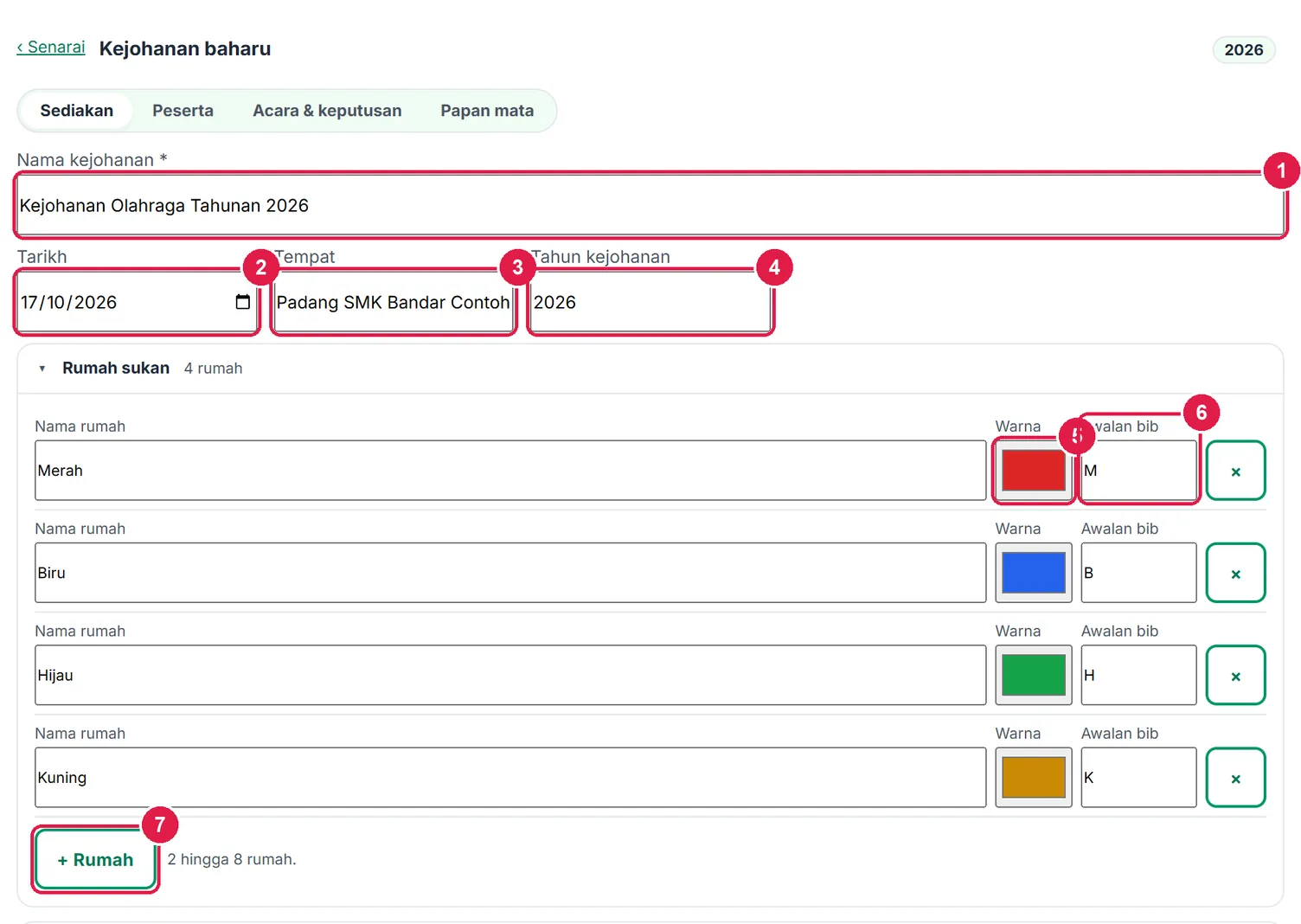Focus the Nama kejohanan input field
This screenshot has height=924, width=1301.
click(x=650, y=205)
